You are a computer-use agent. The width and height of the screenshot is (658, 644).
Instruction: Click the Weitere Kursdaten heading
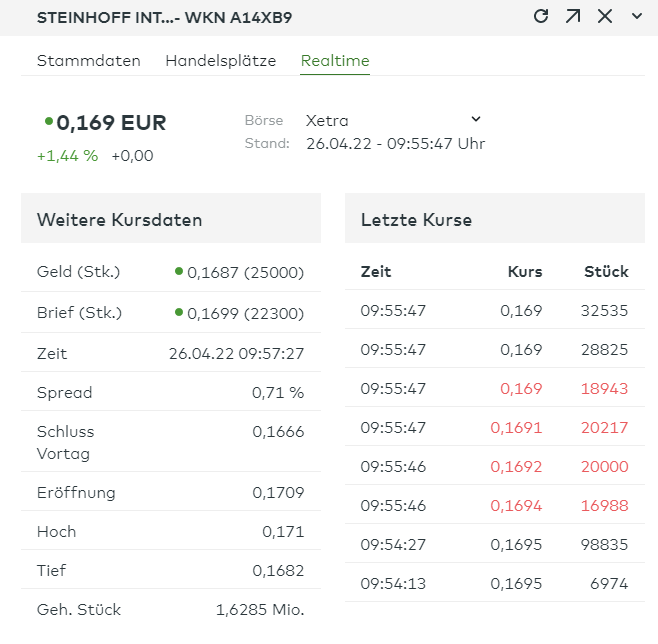tap(119, 219)
